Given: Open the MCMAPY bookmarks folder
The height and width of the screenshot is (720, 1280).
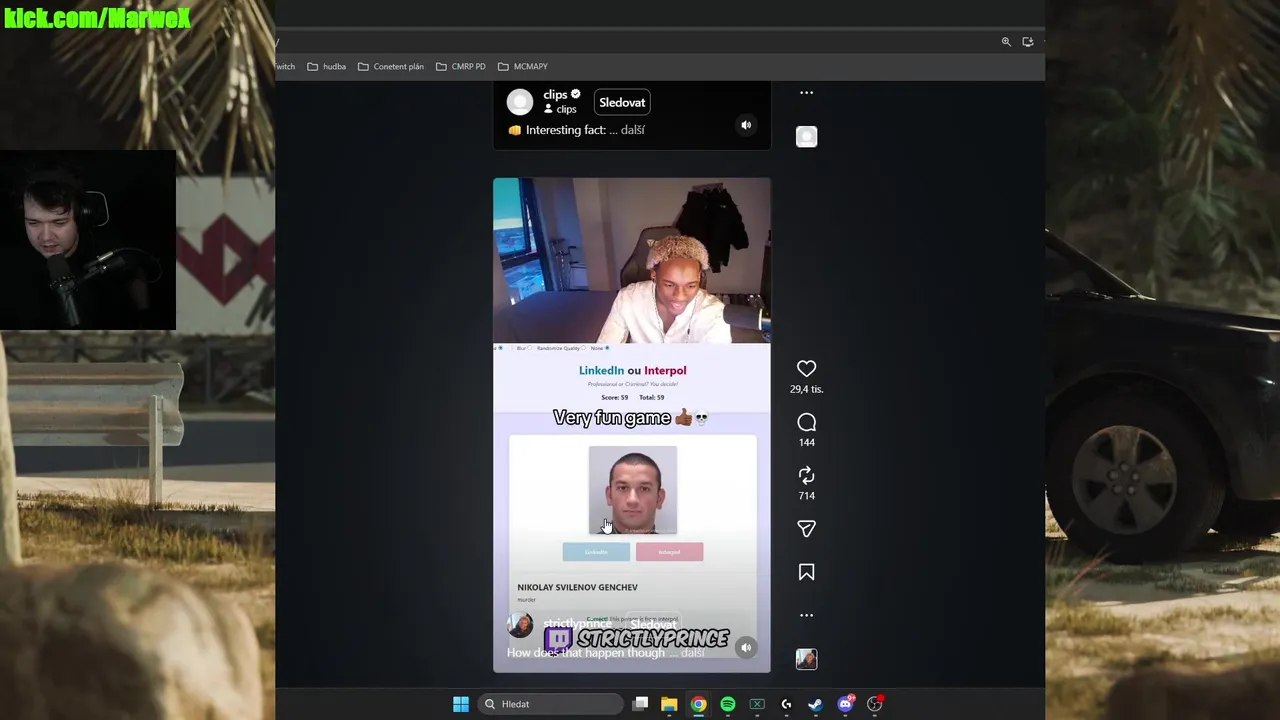Looking at the screenshot, I should pyautogui.click(x=523, y=67).
